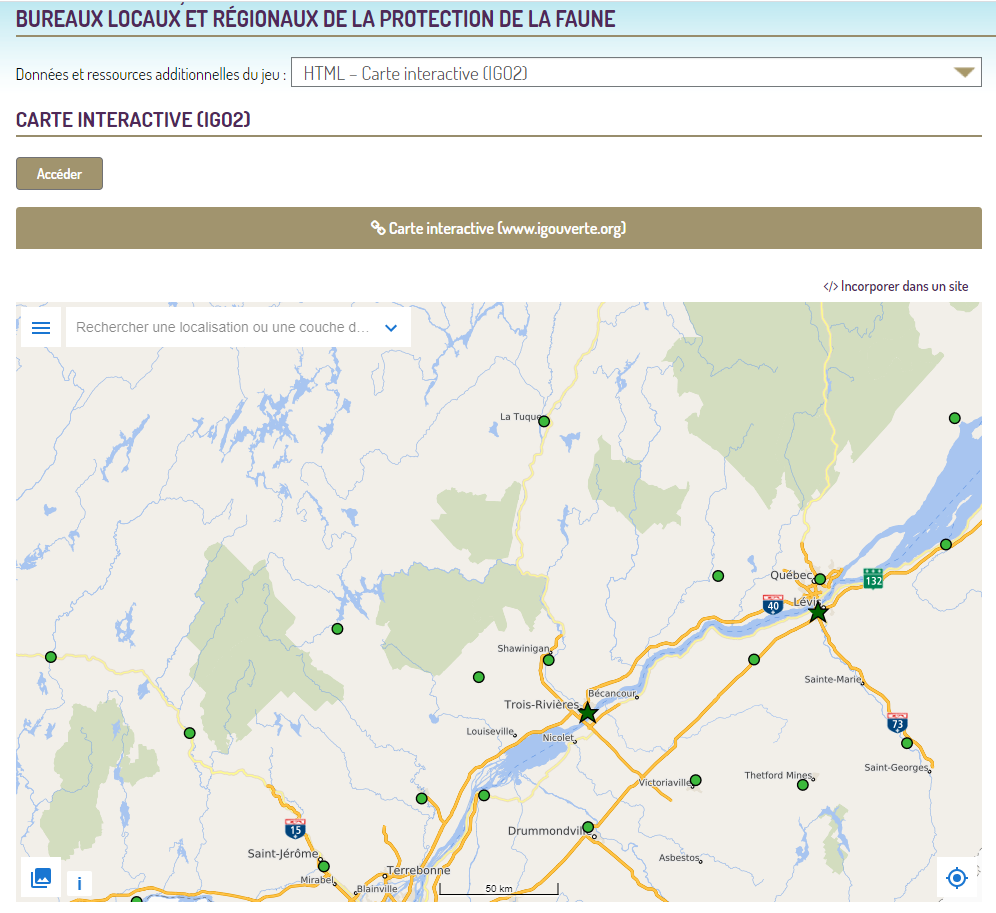Click the Trois-Rivières map label
Screen dimensions: 996x913
point(541,704)
